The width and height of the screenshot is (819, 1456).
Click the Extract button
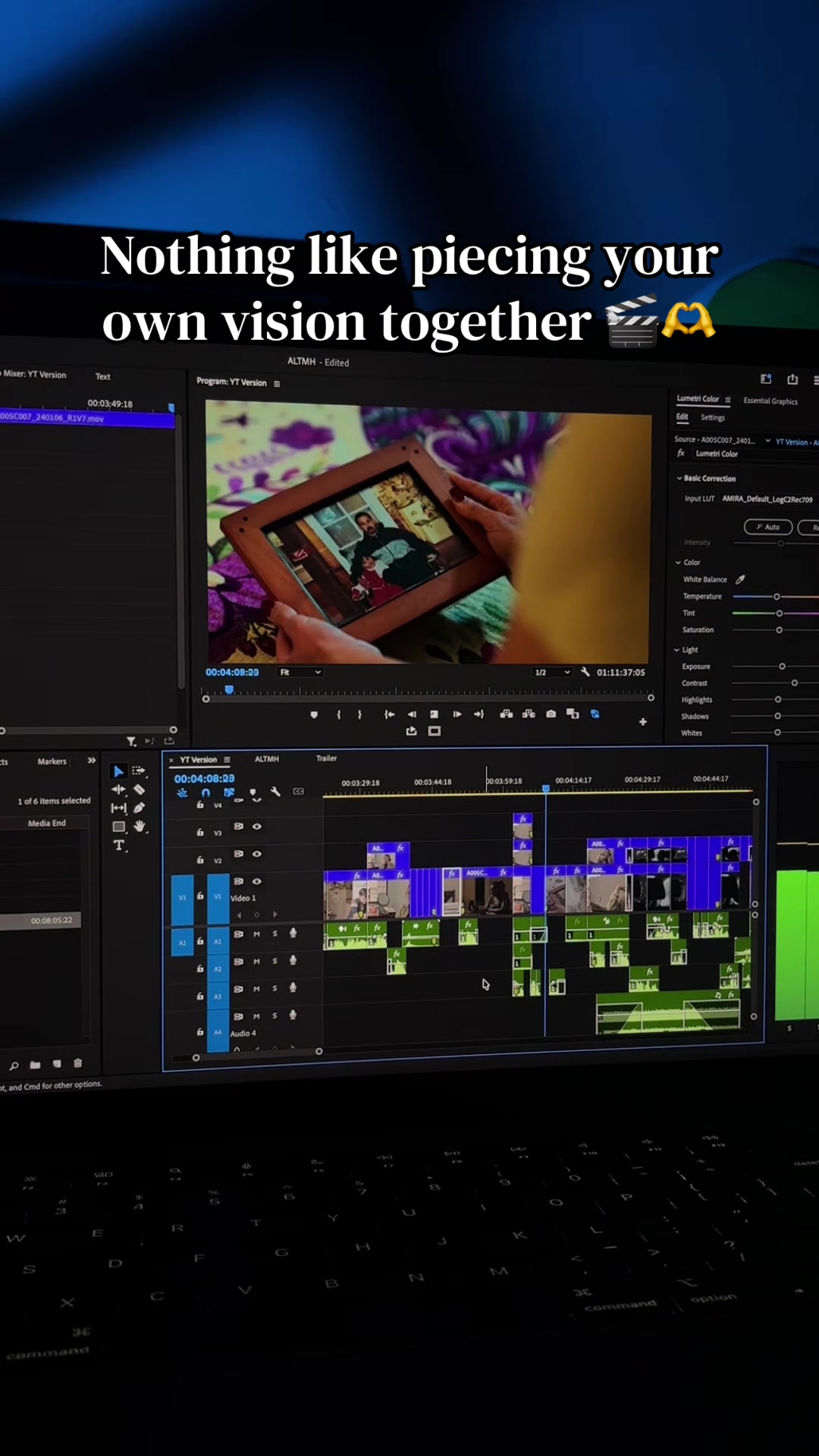point(529,714)
